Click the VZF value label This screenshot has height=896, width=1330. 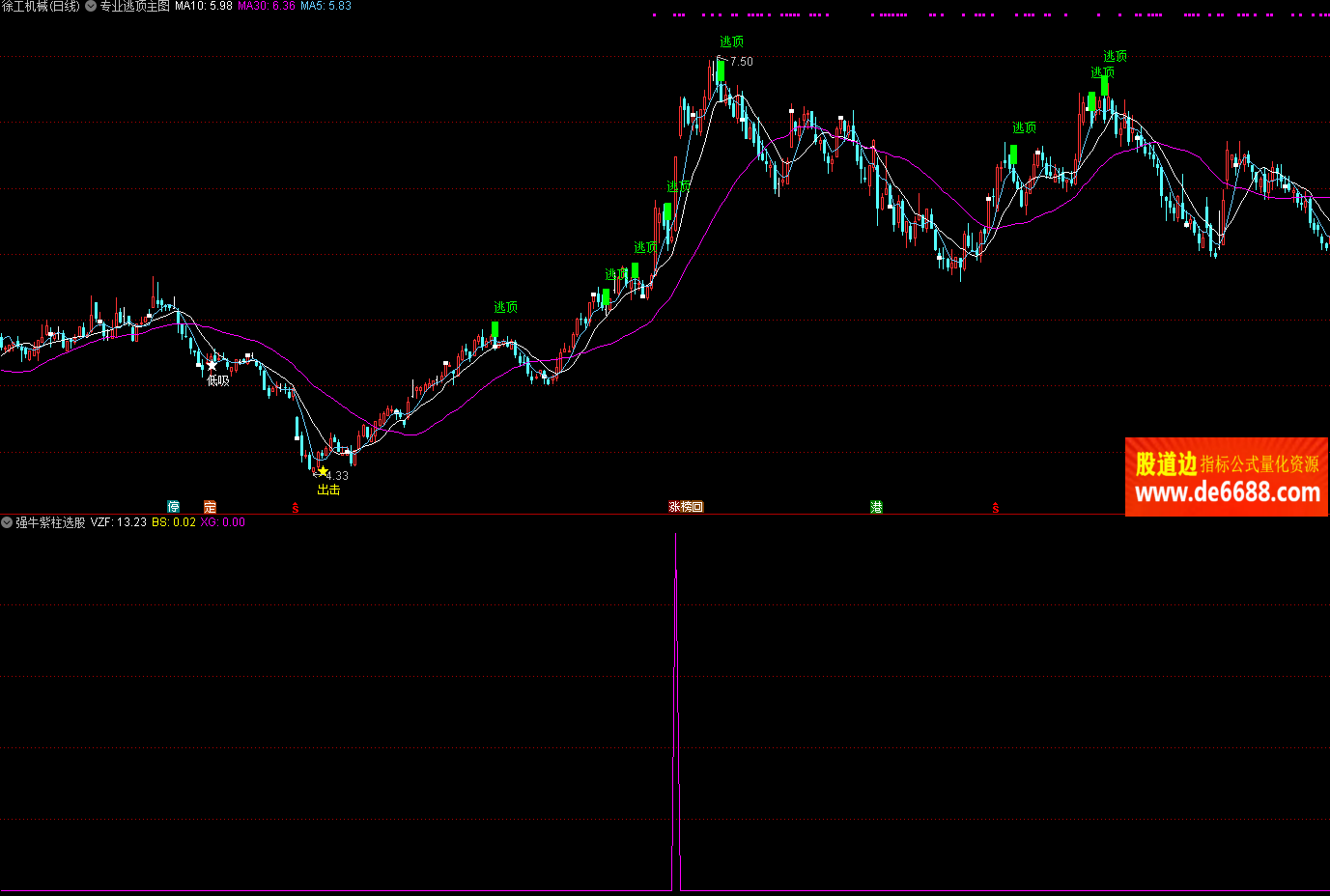click(x=118, y=522)
